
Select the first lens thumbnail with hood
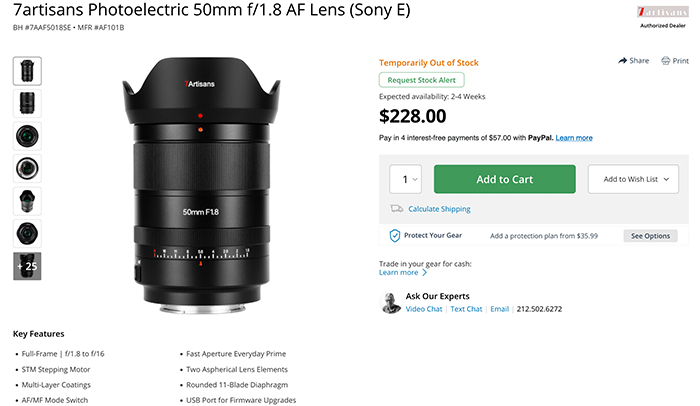click(27, 71)
